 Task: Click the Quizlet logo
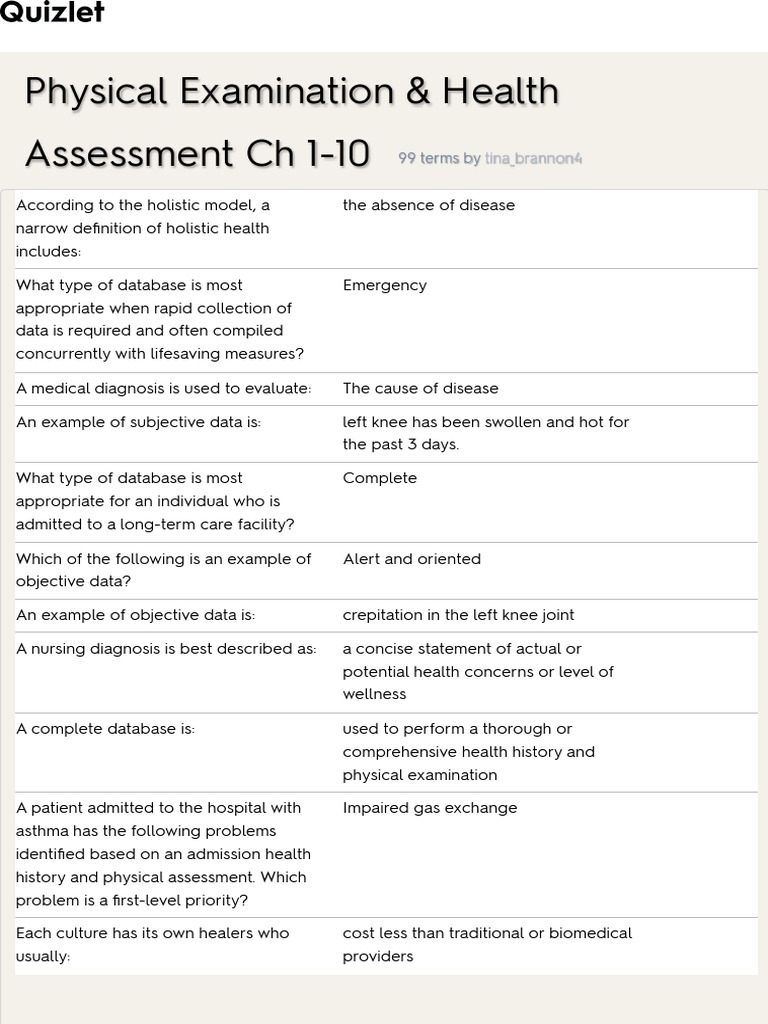52,13
